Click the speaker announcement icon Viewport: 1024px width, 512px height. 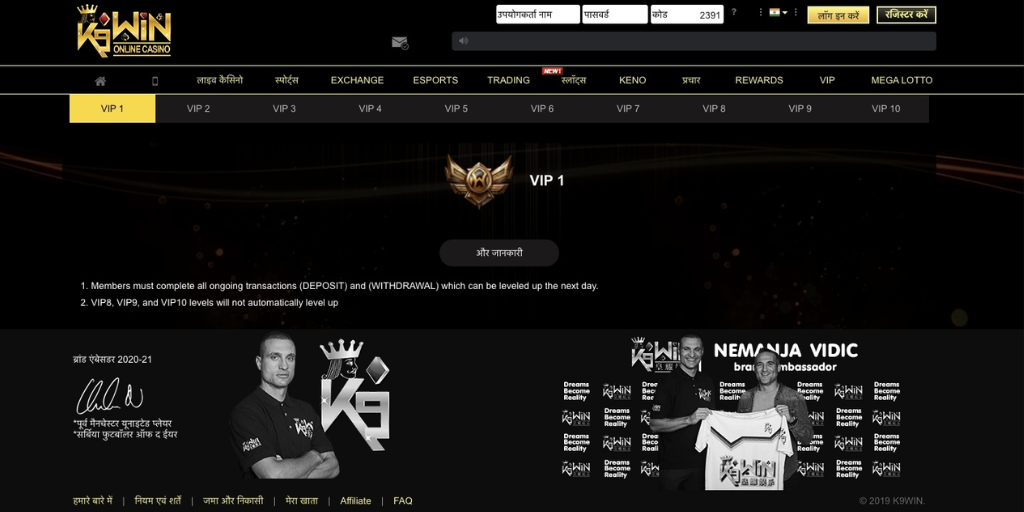point(463,40)
